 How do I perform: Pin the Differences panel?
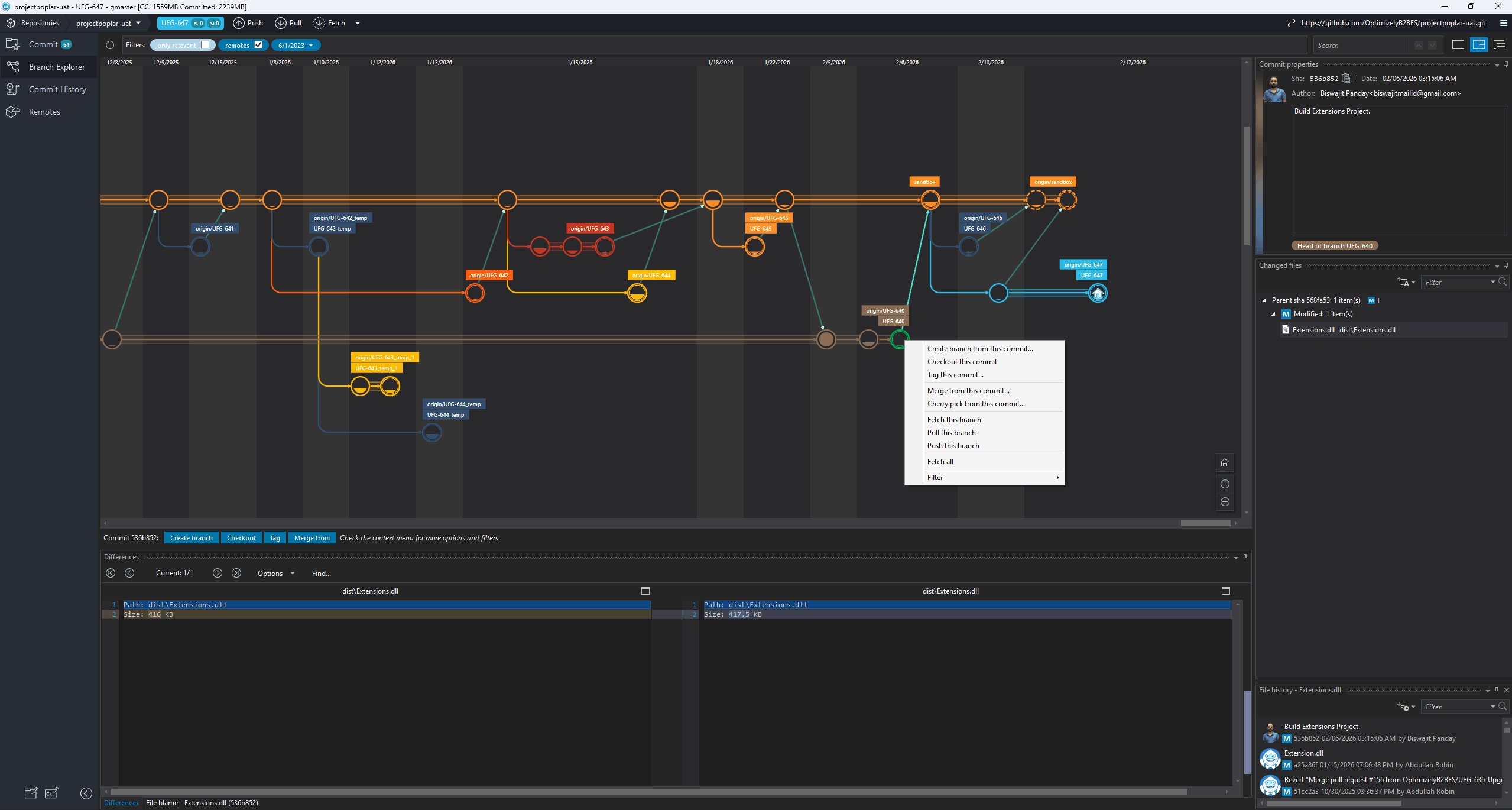tap(1245, 557)
